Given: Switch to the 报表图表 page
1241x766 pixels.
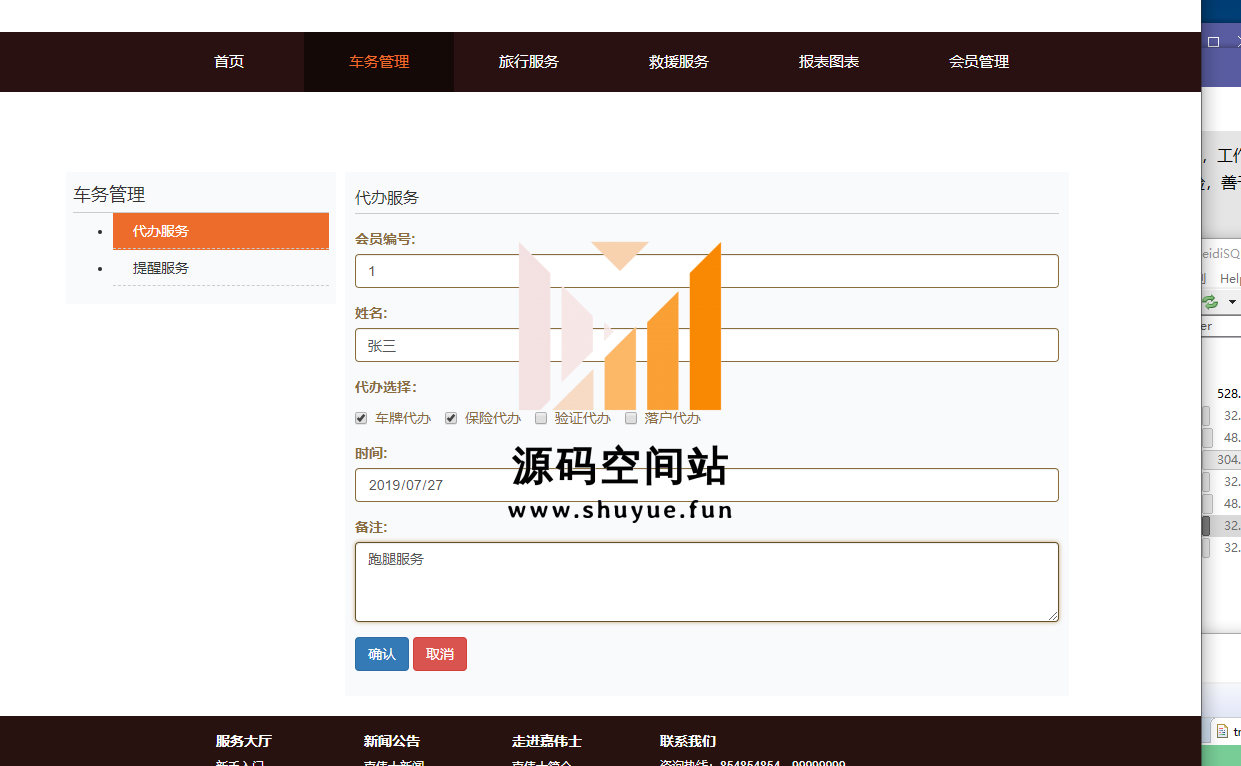Looking at the screenshot, I should point(829,62).
